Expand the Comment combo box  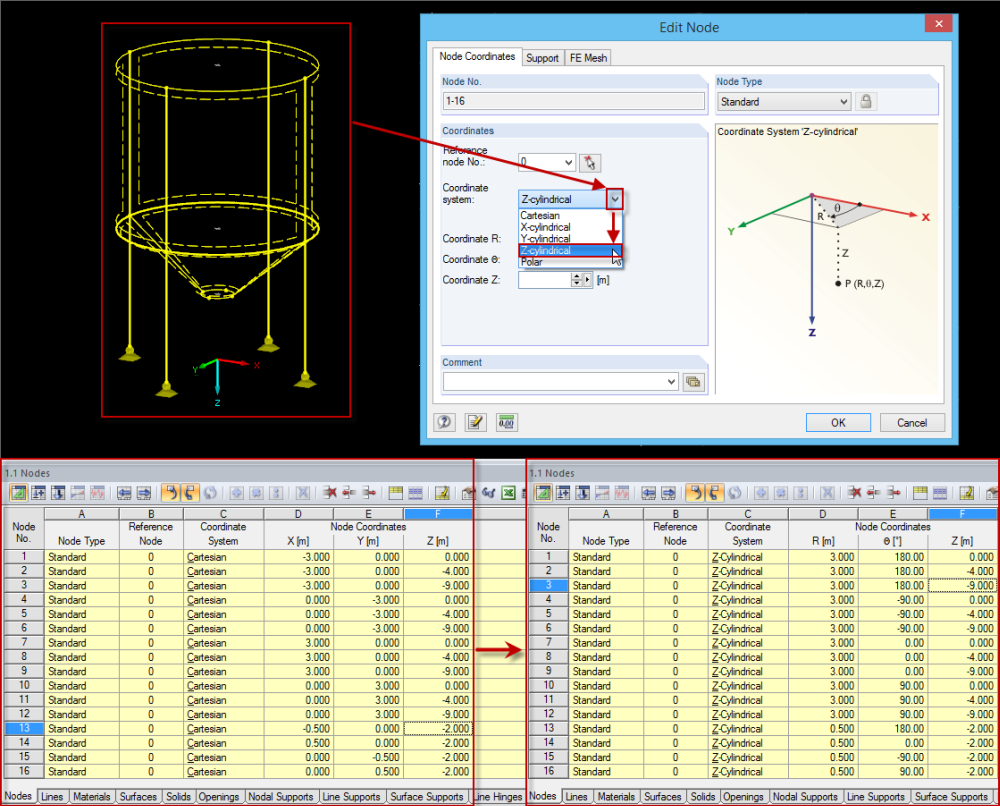pyautogui.click(x=670, y=381)
